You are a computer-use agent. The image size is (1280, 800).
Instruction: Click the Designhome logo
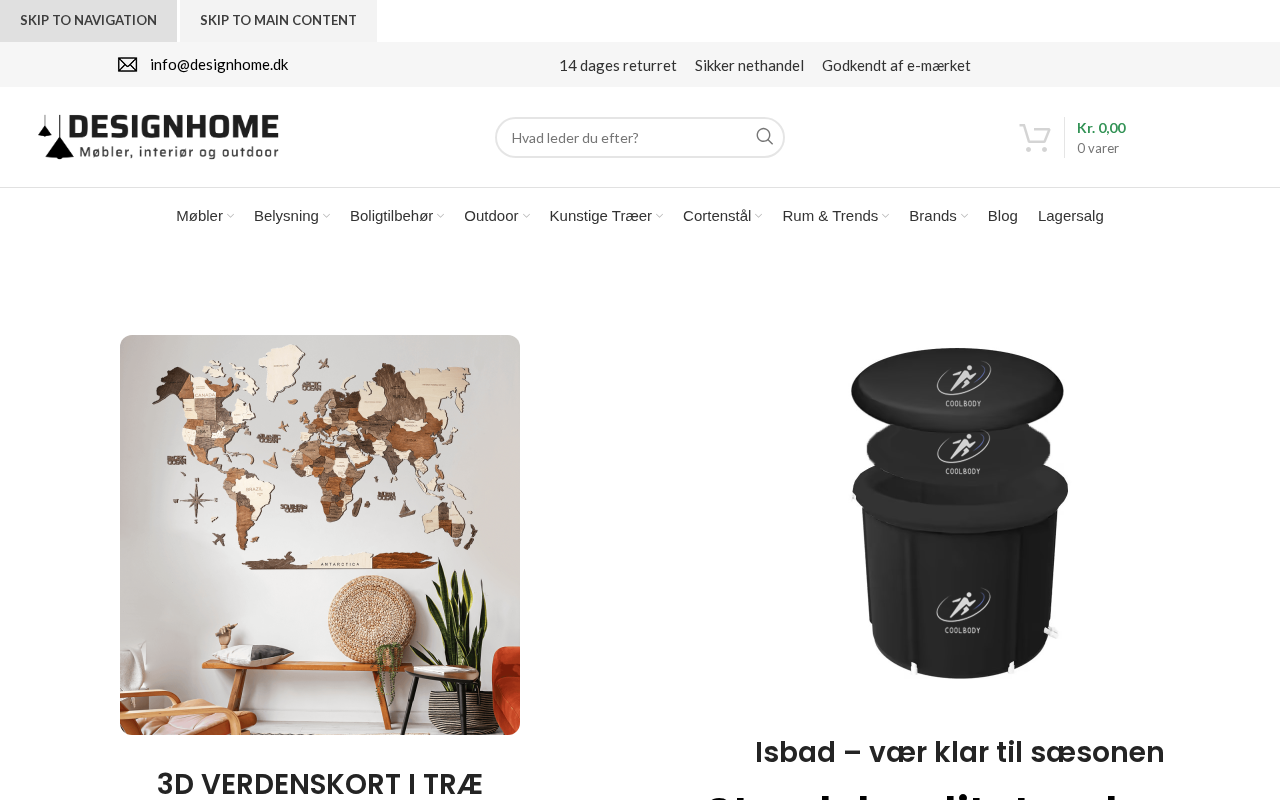pyautogui.click(x=159, y=137)
